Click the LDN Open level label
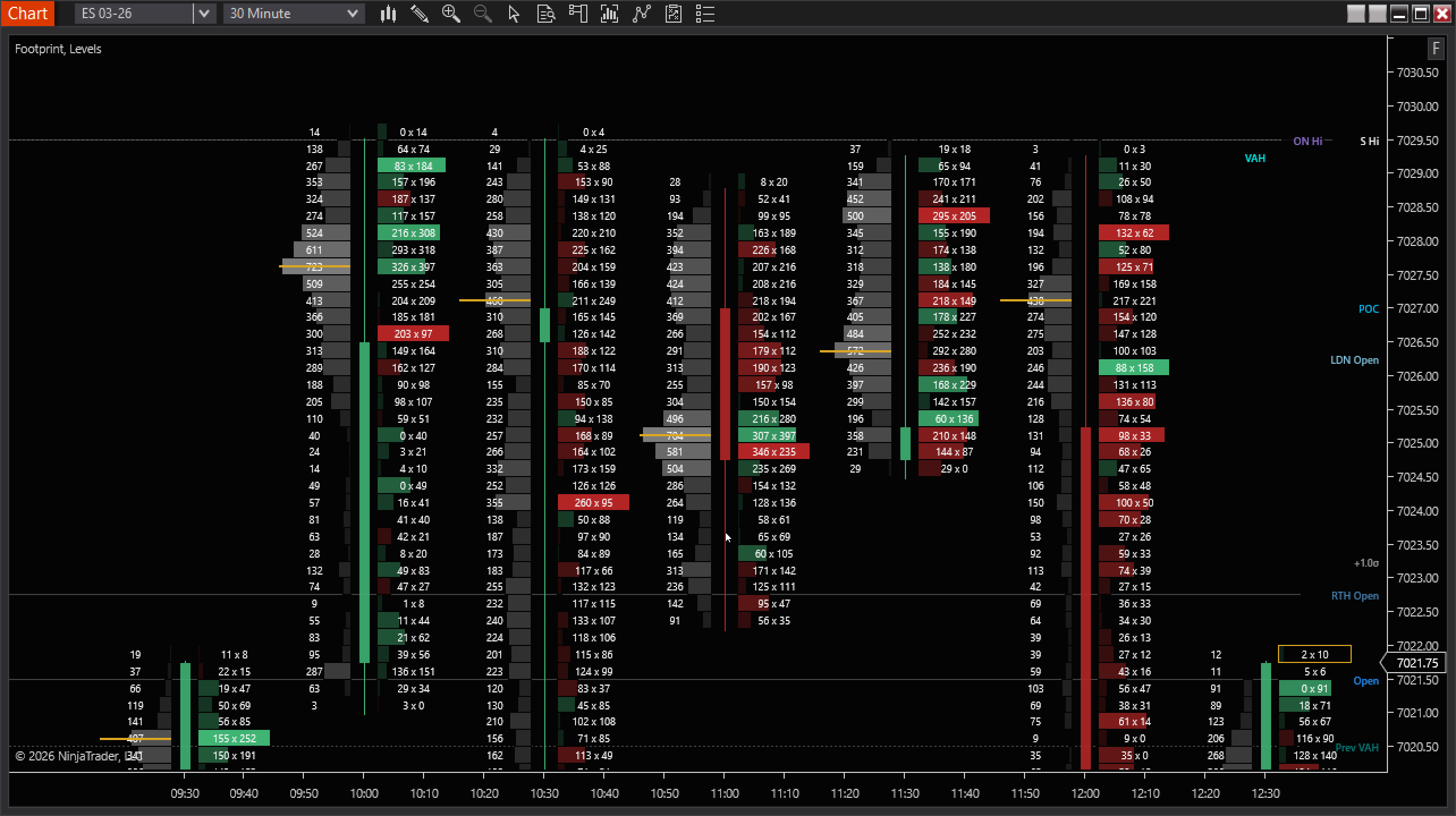The image size is (1456, 816). tap(1355, 360)
